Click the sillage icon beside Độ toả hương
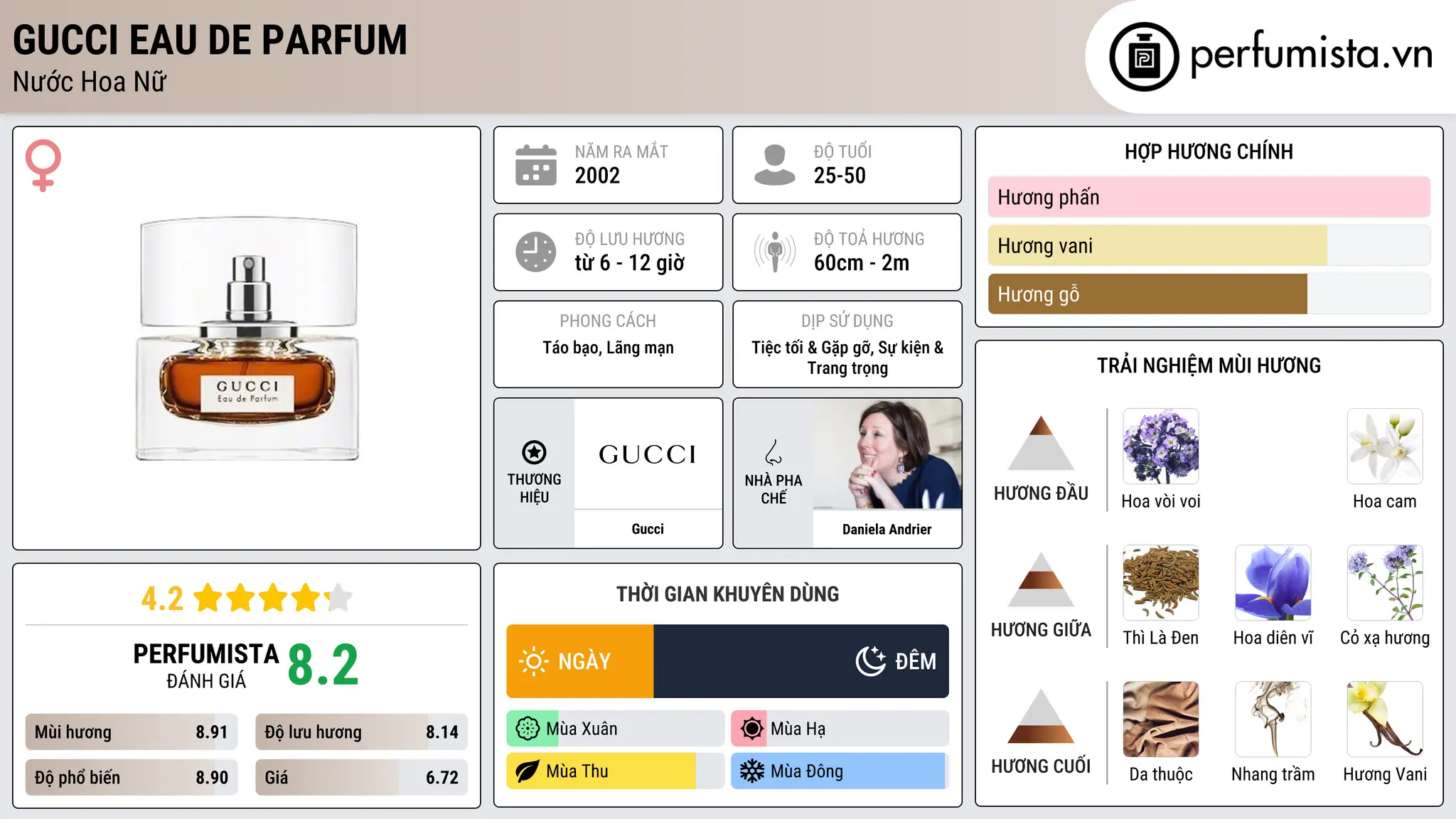 click(x=775, y=252)
